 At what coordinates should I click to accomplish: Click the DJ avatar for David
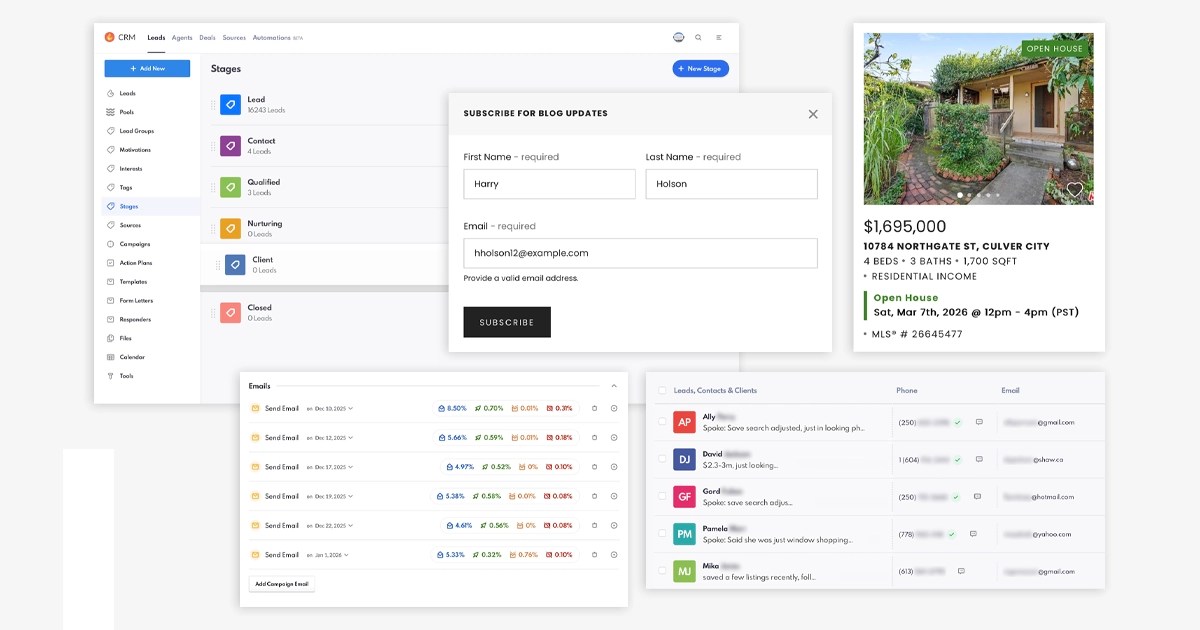pyautogui.click(x=684, y=459)
